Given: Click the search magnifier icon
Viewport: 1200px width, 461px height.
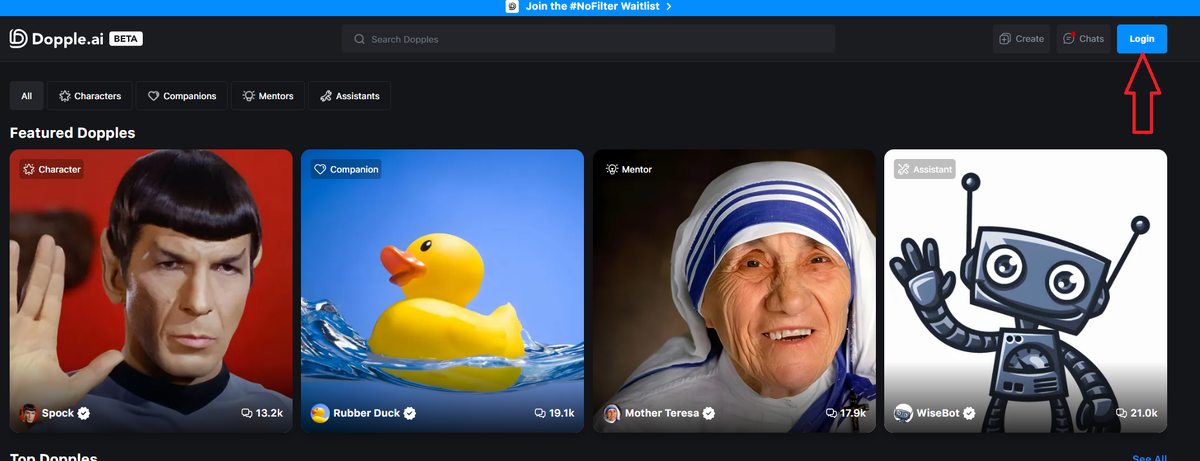Looking at the screenshot, I should click(x=359, y=39).
